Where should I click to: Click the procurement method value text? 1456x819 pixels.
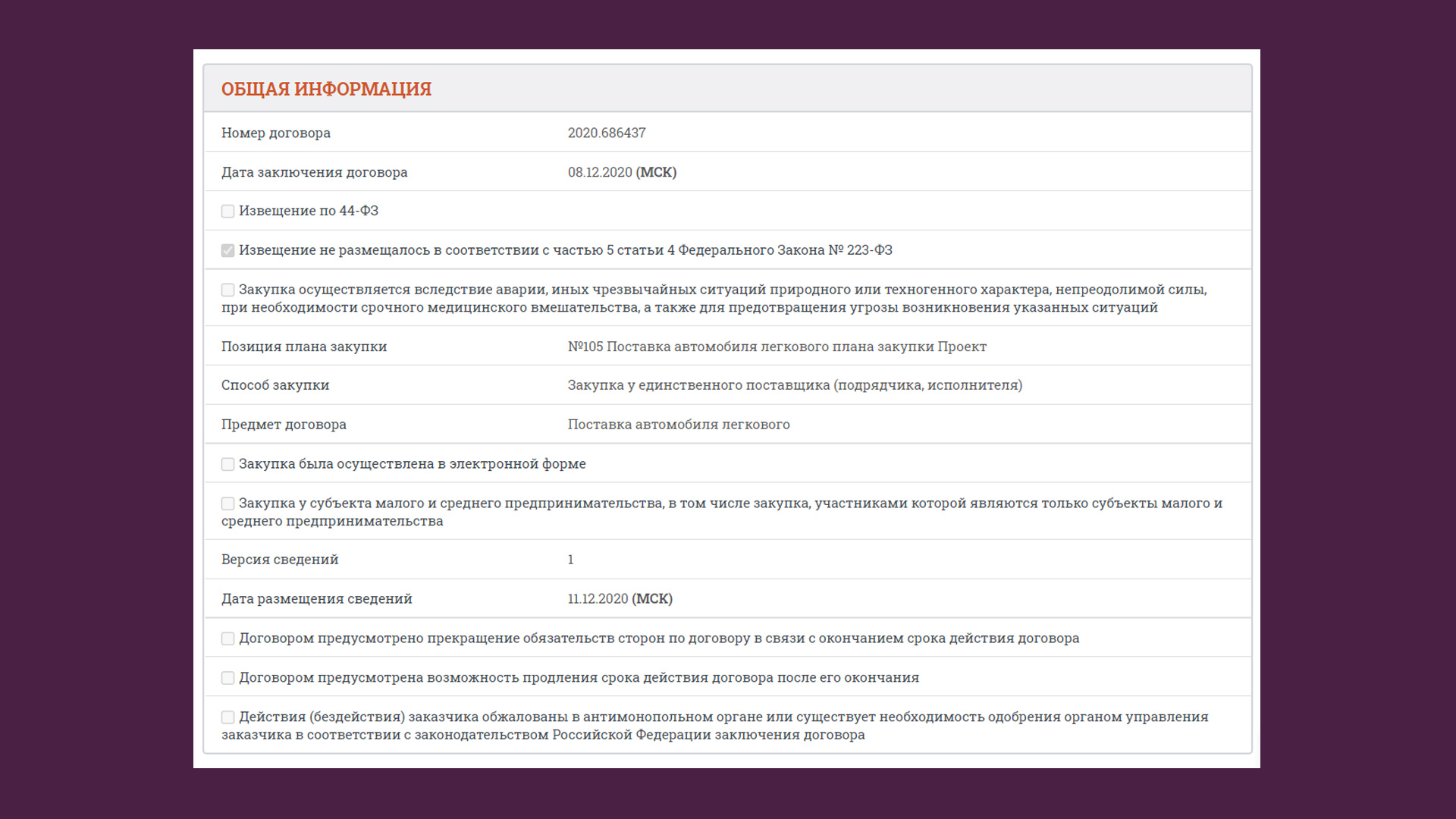click(x=794, y=385)
